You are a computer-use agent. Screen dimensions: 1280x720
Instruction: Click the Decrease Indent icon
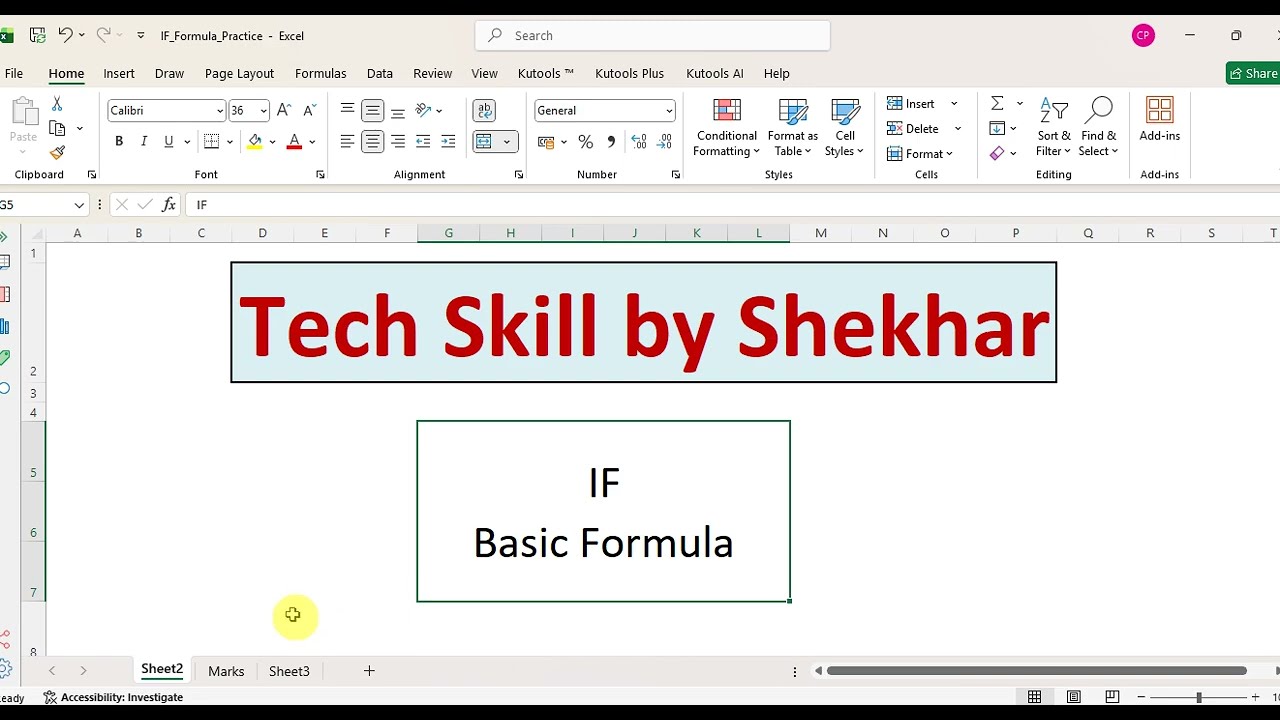(423, 142)
